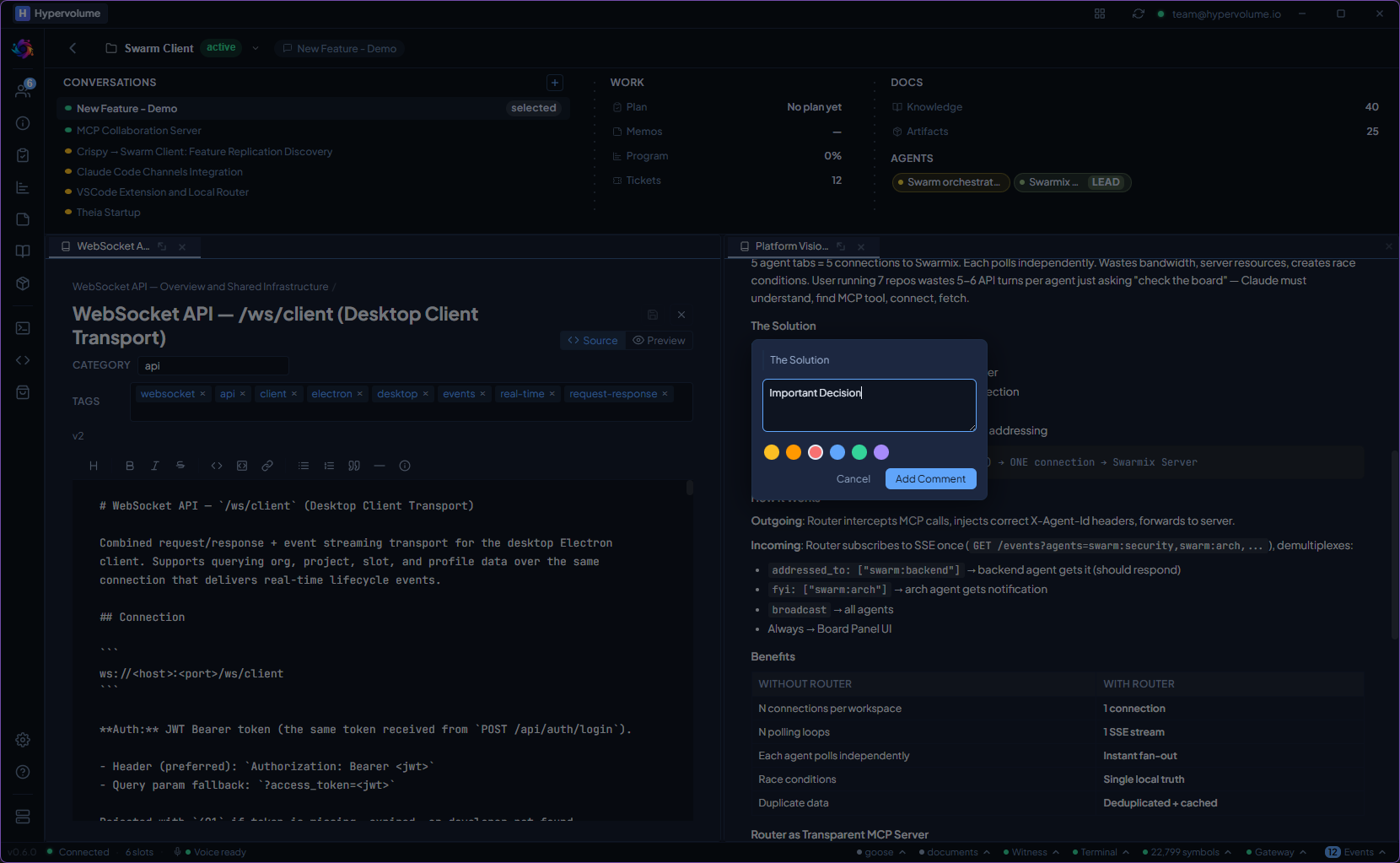The image size is (1400, 863).
Task: Apply strikethrough formatting in the editor toolbar
Action: tap(180, 466)
